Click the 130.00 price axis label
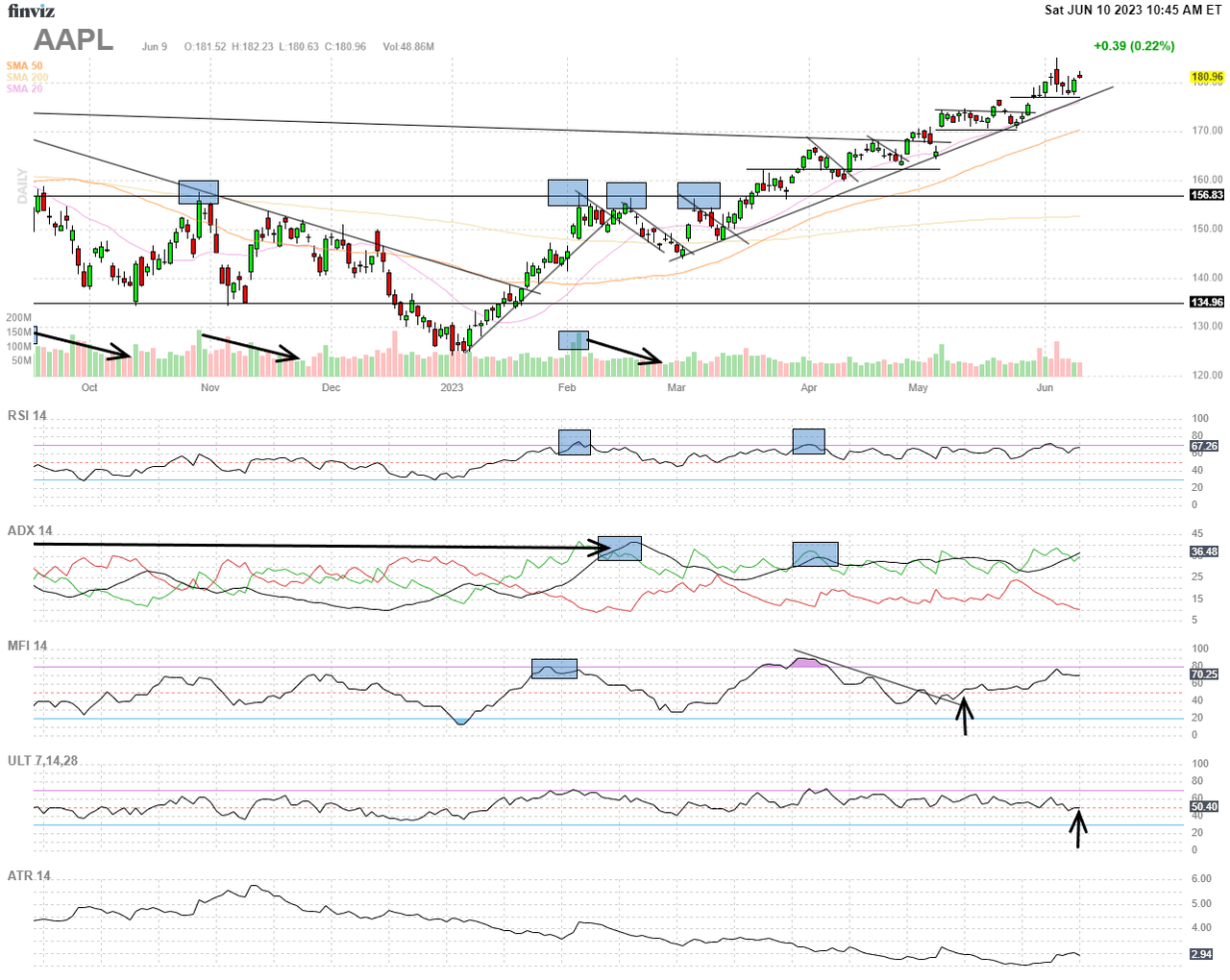This screenshot has width=1230, height=980. 1208,327
